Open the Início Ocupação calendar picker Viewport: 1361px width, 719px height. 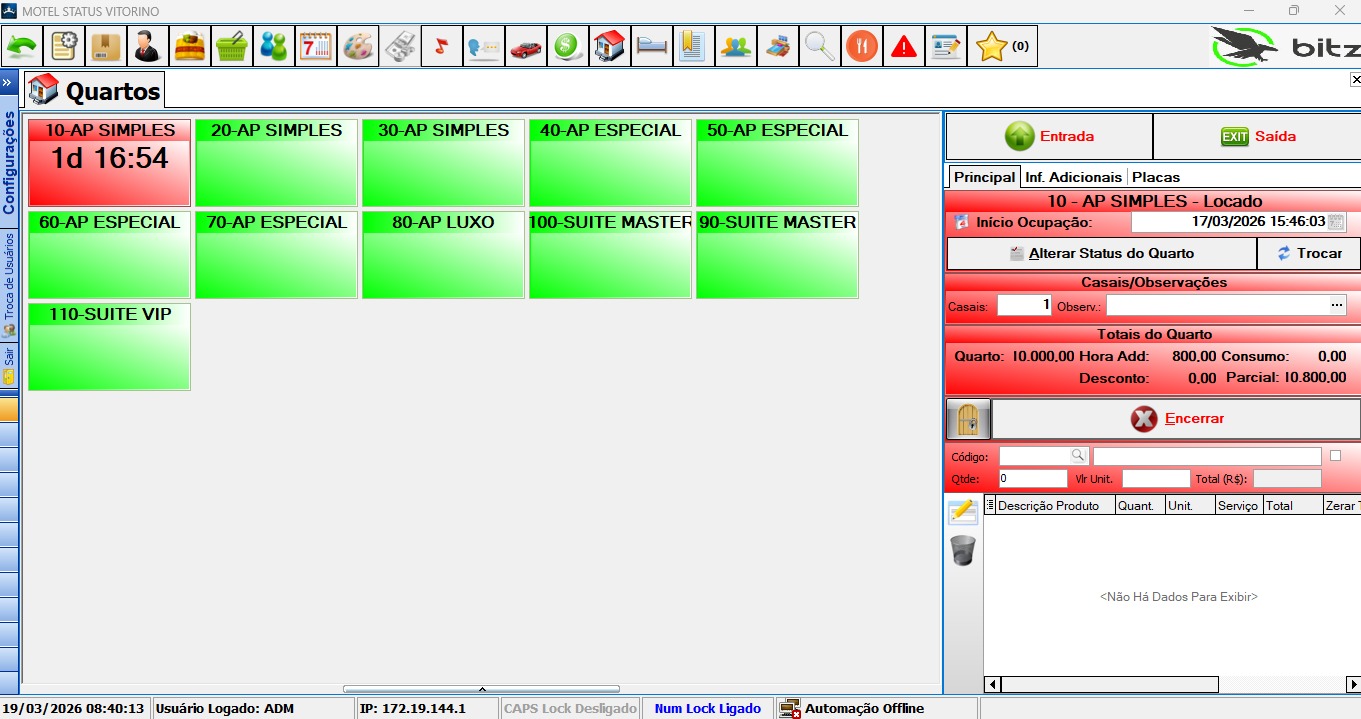tap(1336, 222)
